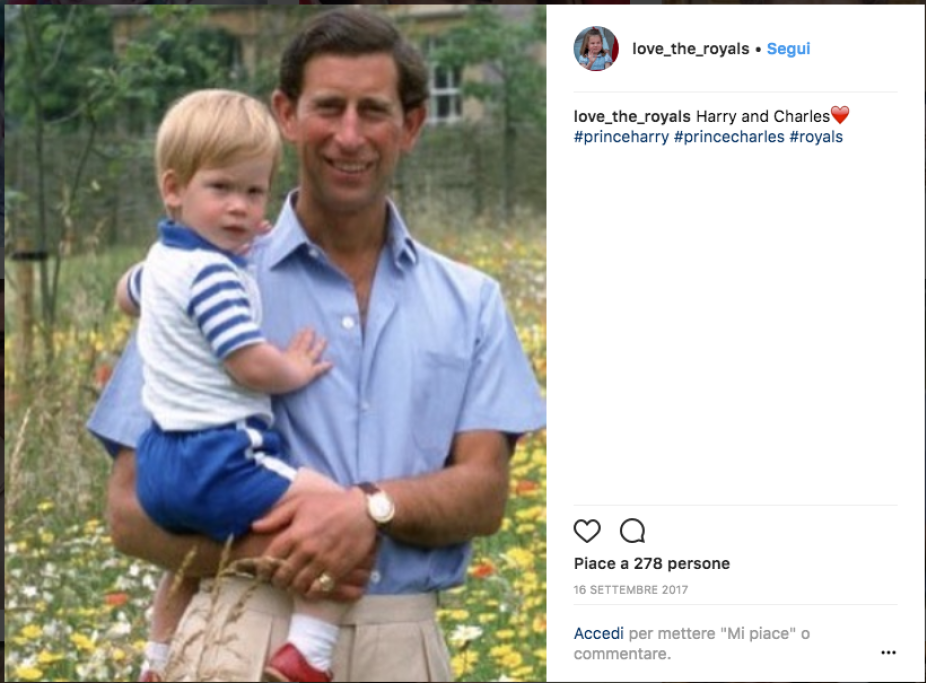Open comments via speech bubble icon
Image resolution: width=926 pixels, height=683 pixels.
(x=632, y=530)
